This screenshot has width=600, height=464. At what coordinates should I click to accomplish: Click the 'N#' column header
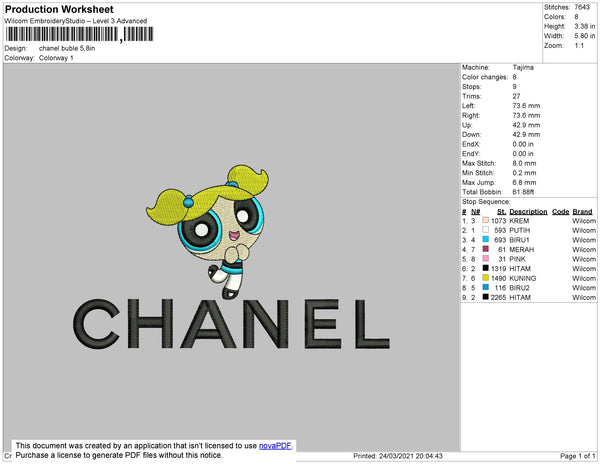[x=475, y=212]
